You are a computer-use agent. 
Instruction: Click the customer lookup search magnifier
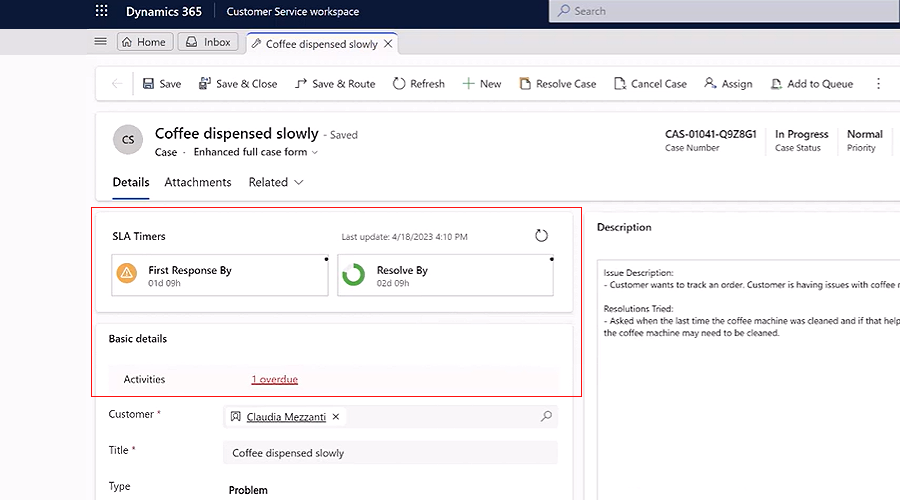546,417
